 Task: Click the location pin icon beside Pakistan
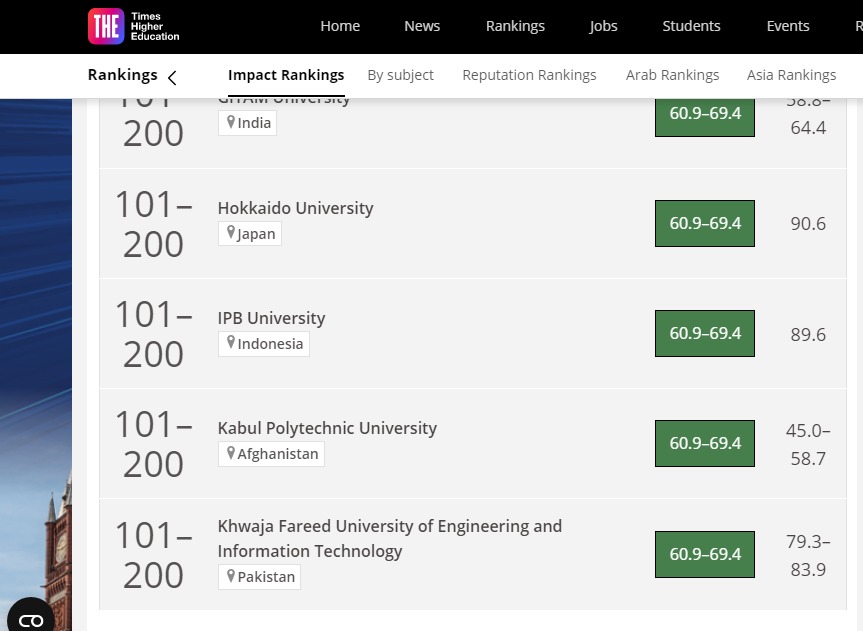pos(231,576)
